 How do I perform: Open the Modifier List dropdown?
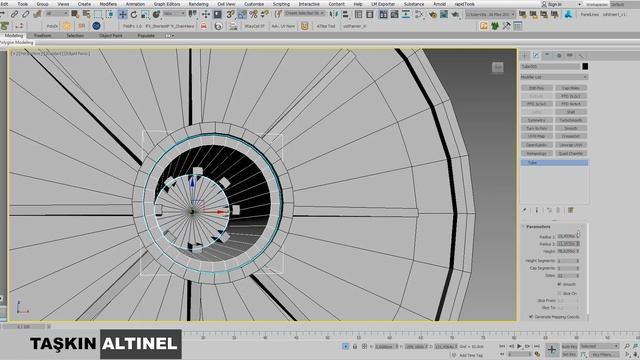click(x=554, y=77)
